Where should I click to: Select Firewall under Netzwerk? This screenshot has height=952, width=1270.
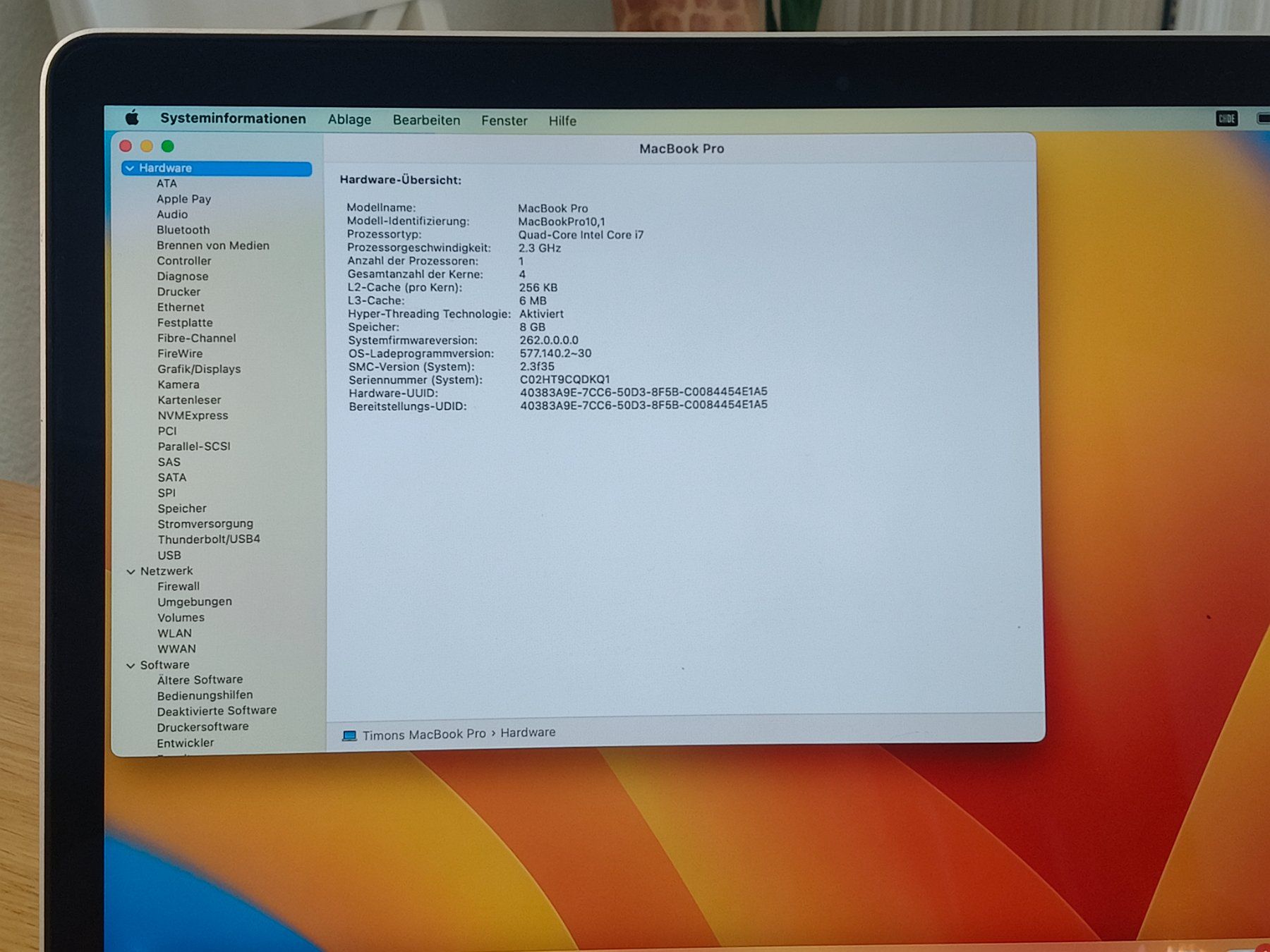[x=179, y=587]
